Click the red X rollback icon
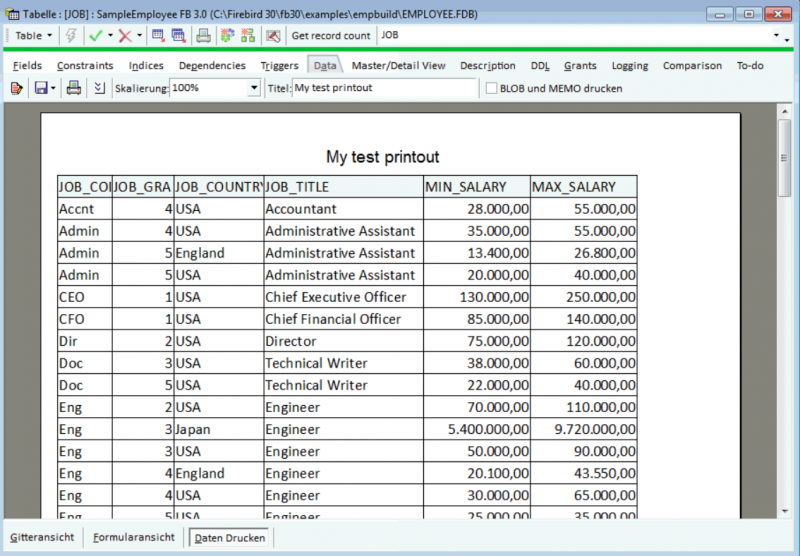 click(x=125, y=36)
